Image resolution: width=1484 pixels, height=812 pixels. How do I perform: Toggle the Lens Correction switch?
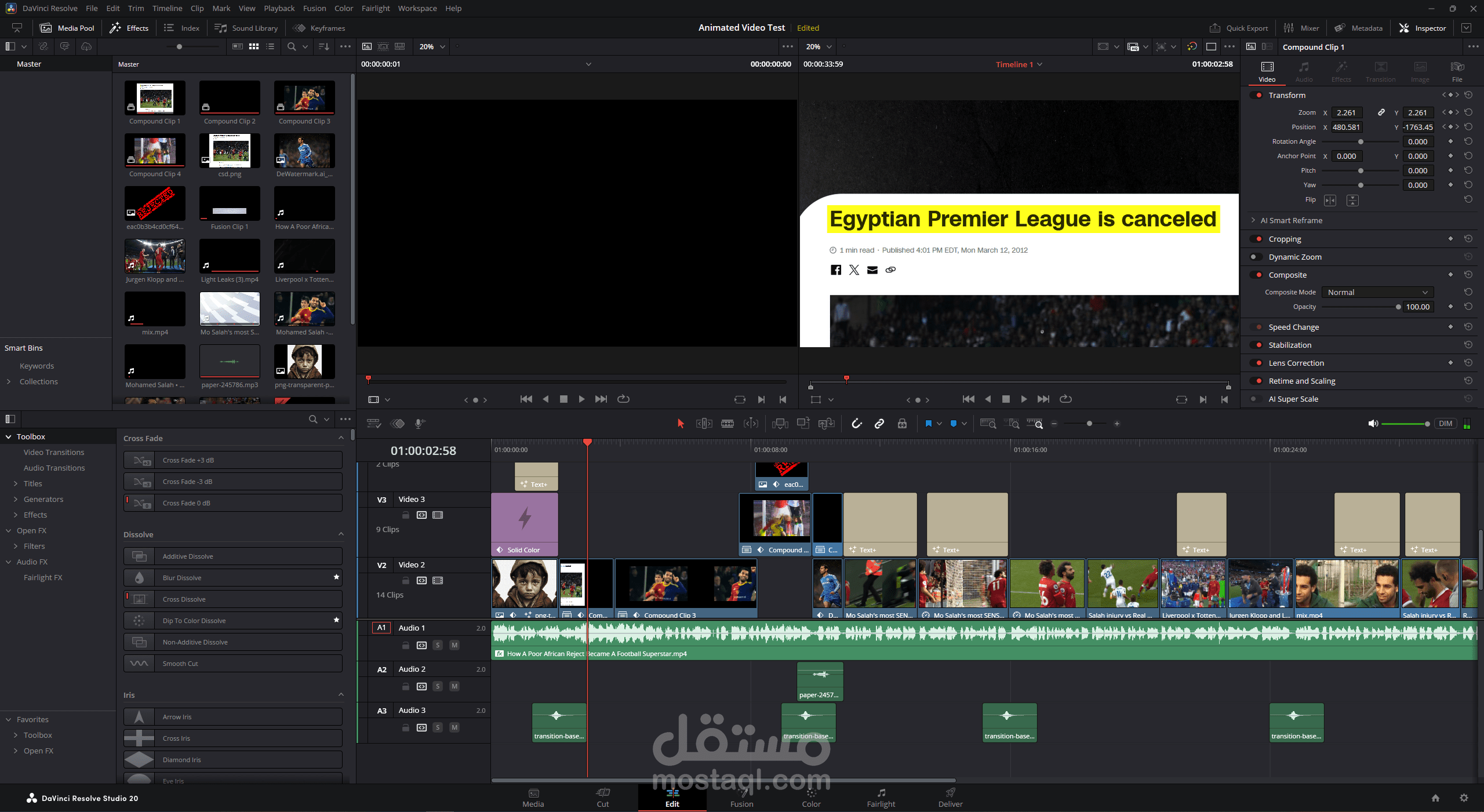(1257, 363)
